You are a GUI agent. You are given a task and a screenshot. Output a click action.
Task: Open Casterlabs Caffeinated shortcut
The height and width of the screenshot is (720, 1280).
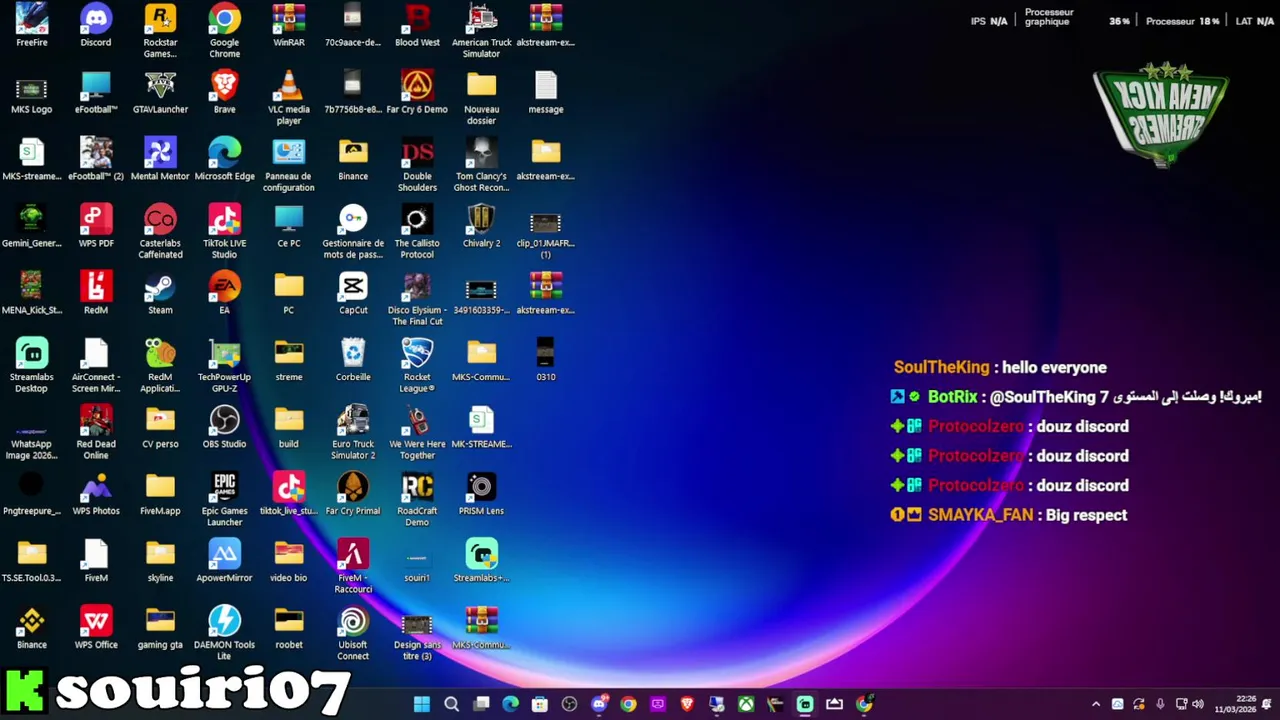tap(160, 232)
